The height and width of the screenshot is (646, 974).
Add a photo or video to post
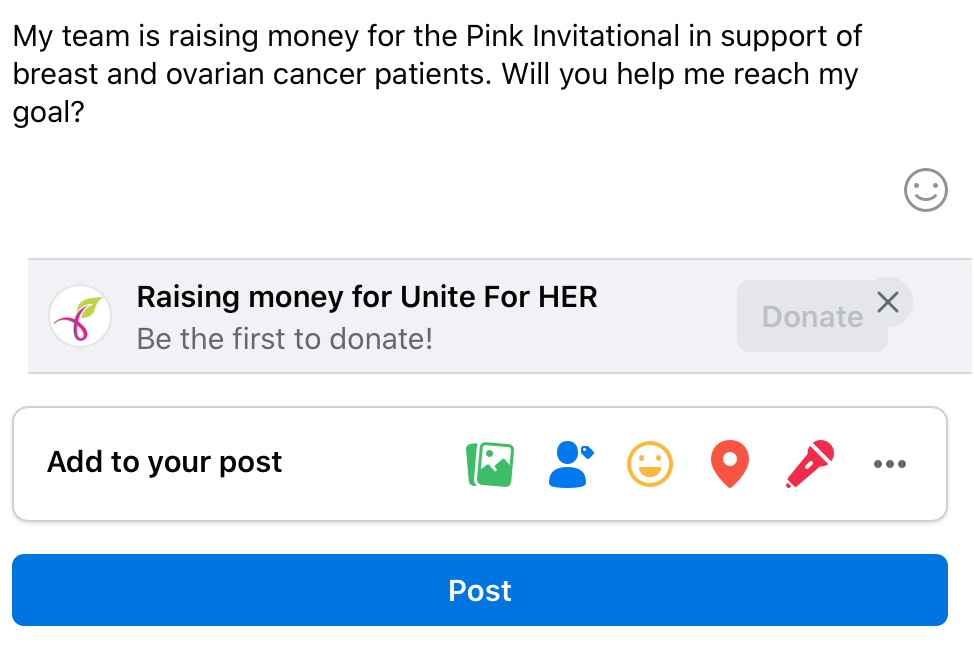pyautogui.click(x=490, y=464)
